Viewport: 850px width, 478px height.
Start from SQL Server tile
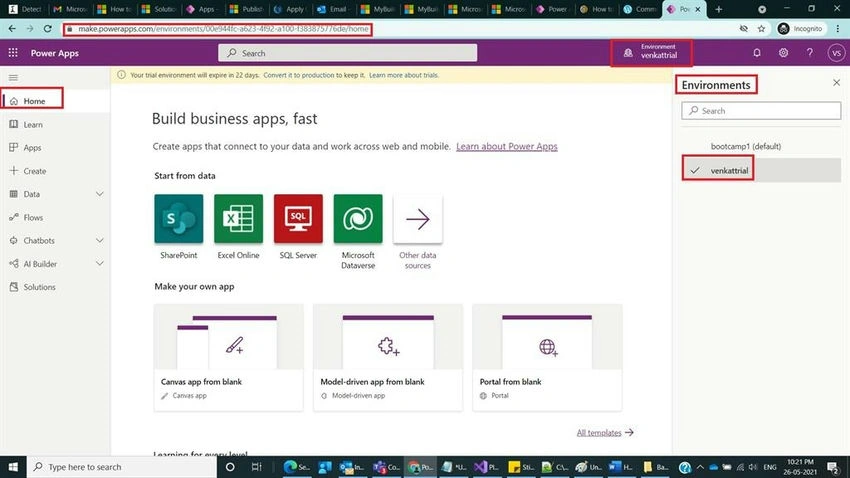coord(298,219)
